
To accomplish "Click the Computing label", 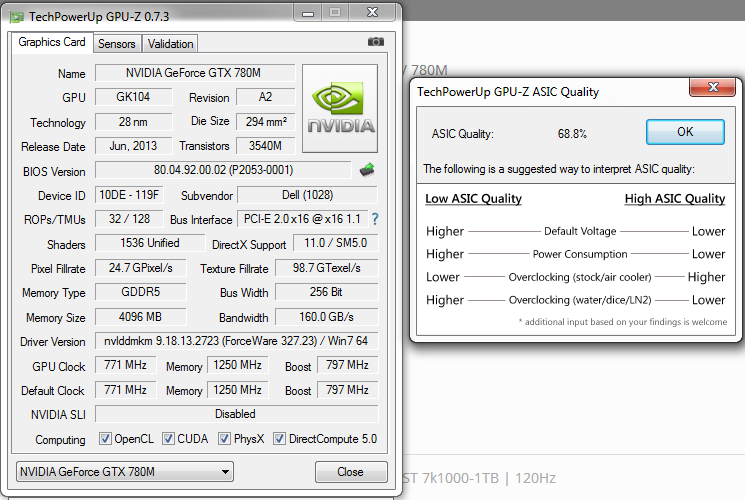I will click(x=60, y=440).
